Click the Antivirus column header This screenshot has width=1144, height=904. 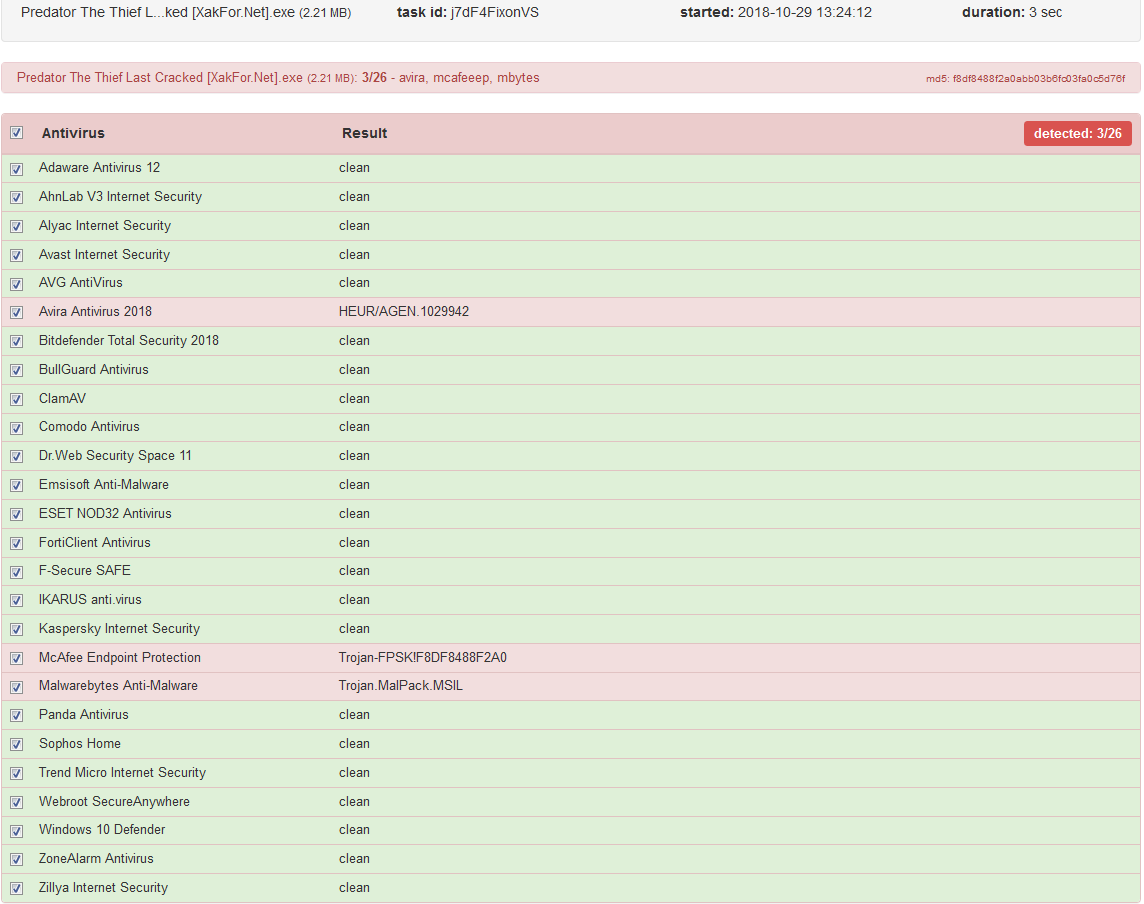click(x=73, y=133)
